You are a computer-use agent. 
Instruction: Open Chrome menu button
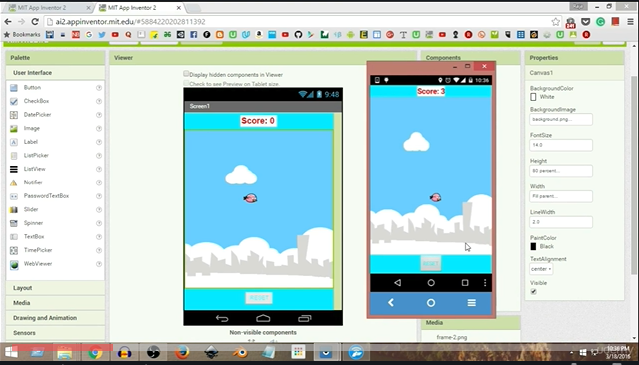[630, 22]
